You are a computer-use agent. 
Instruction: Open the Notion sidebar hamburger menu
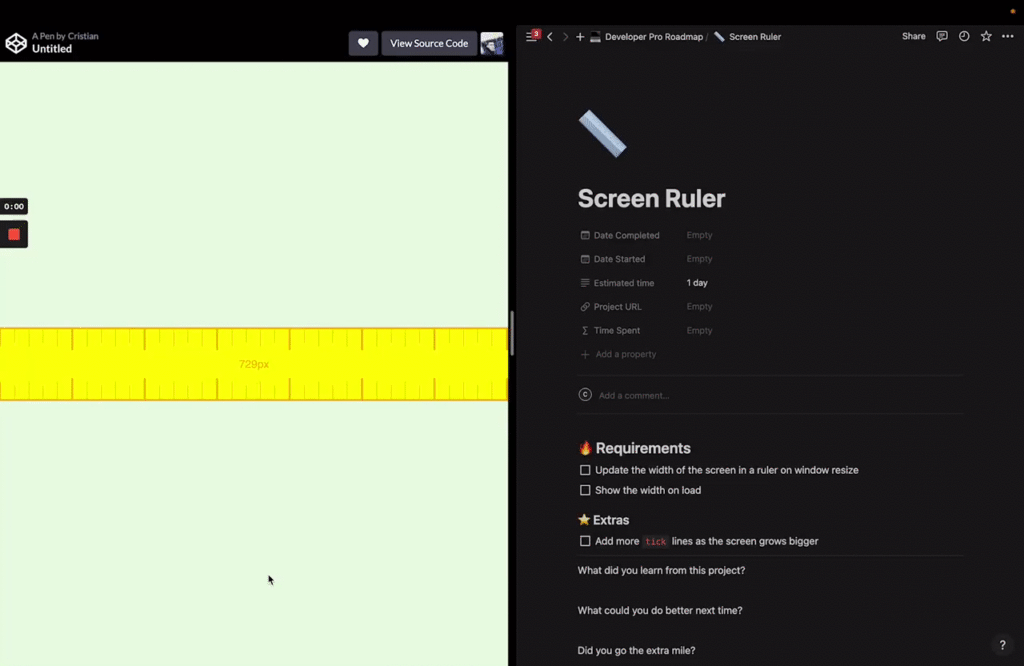pyautogui.click(x=530, y=36)
